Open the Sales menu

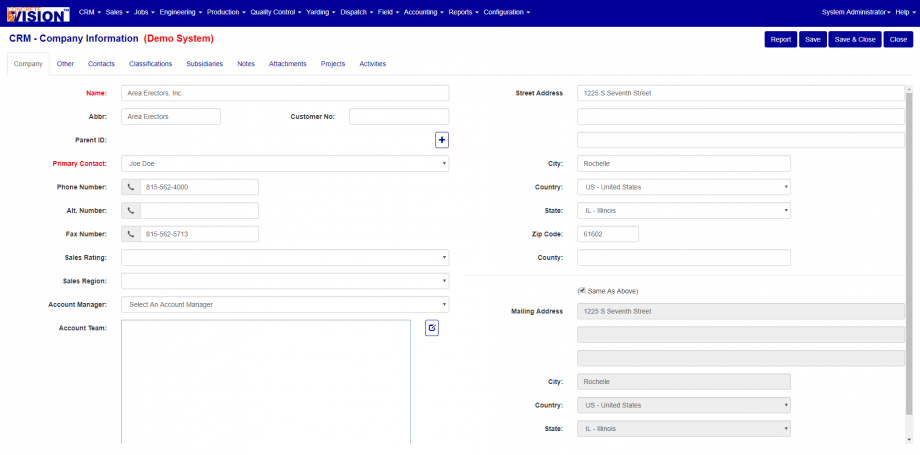coord(117,12)
